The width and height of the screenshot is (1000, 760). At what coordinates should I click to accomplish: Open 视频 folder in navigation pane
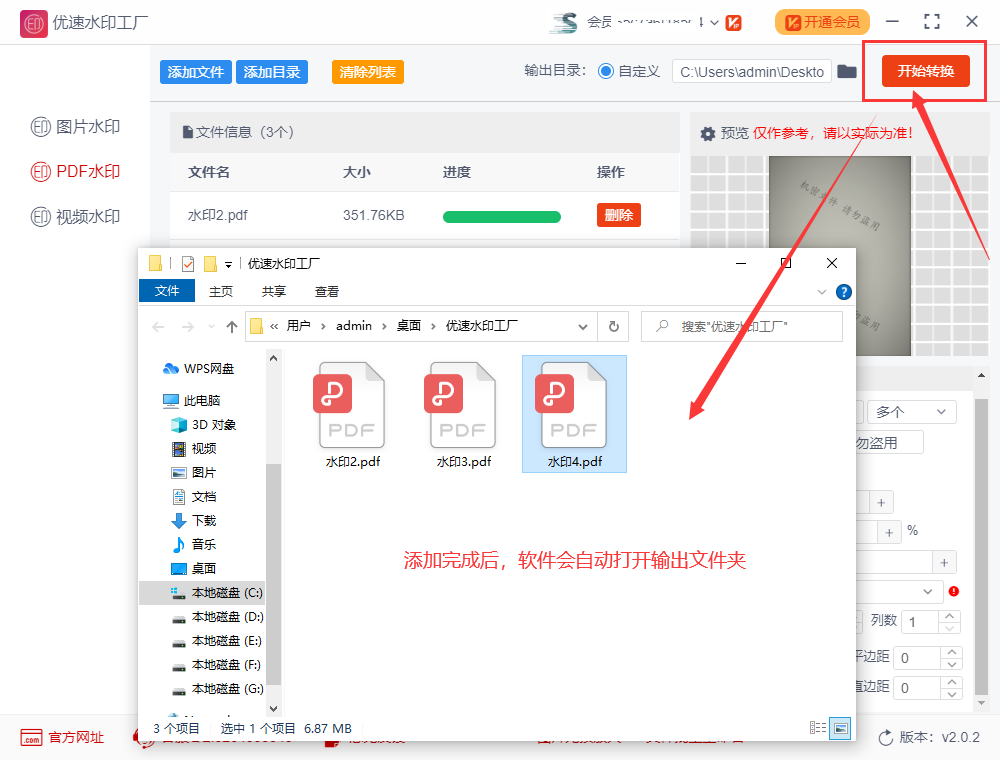click(195, 449)
